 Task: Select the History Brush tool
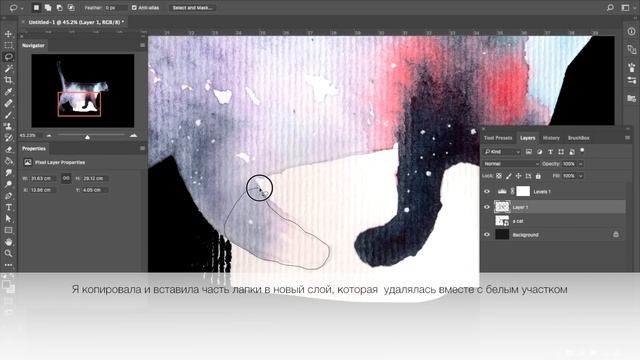click(8, 138)
